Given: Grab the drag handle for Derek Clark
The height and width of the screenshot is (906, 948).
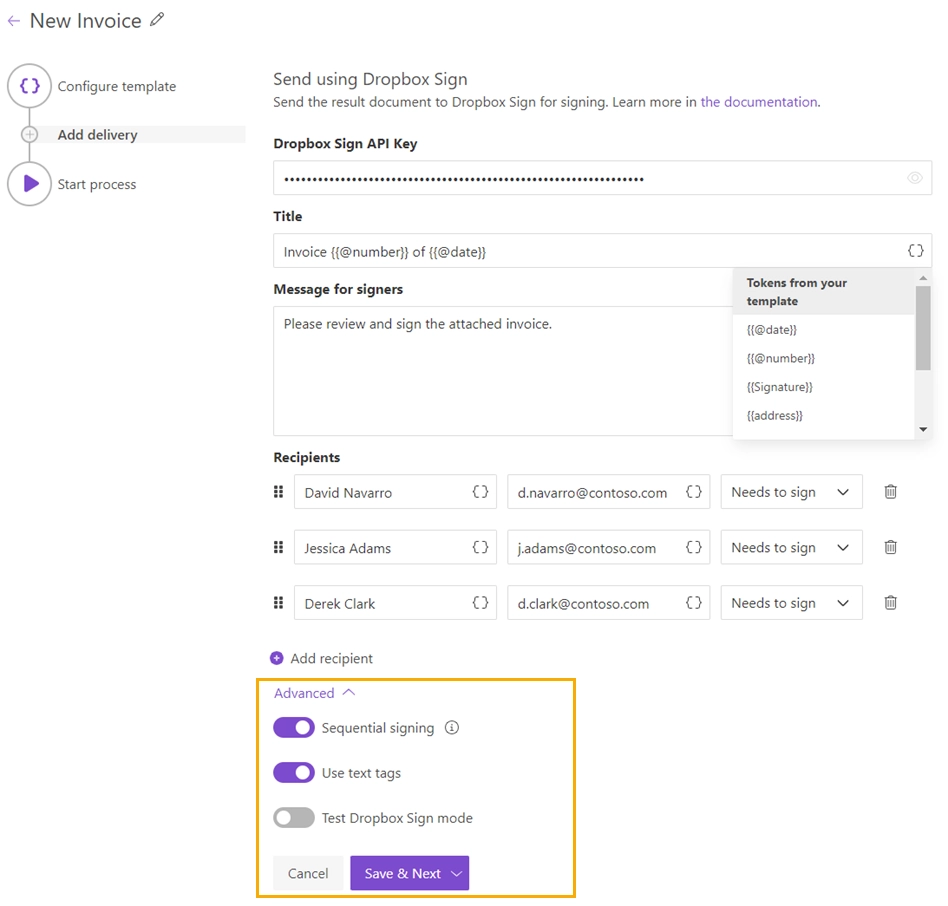Looking at the screenshot, I should click(x=278, y=603).
